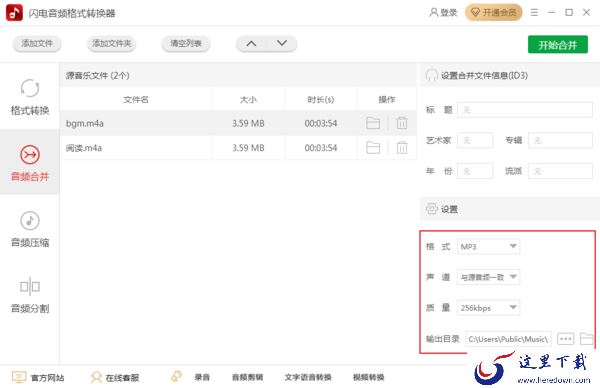Switch to 音频压缩 sidebar tab
Viewport: 600px width, 388px height.
coord(30,229)
